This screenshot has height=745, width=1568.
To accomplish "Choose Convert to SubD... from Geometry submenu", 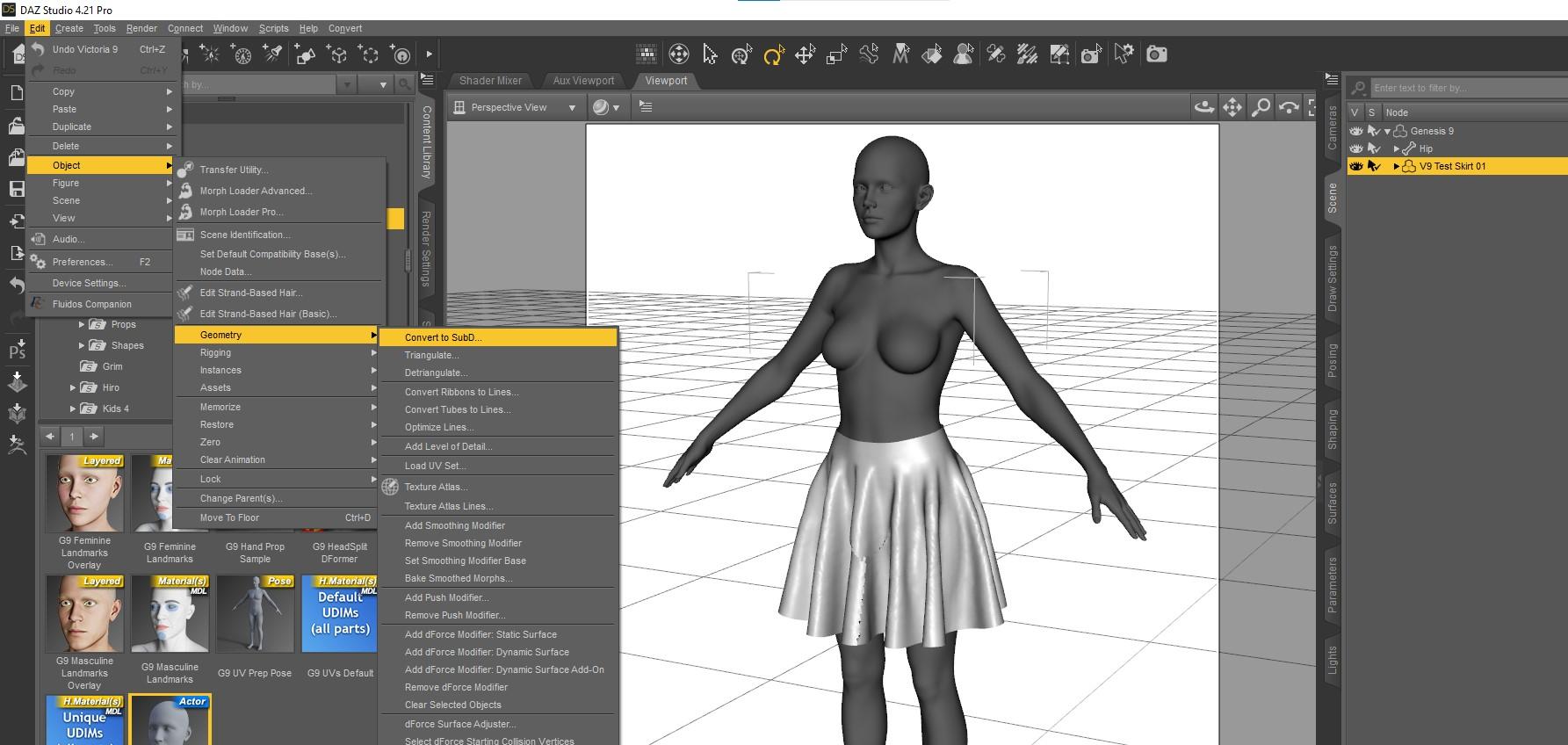I will click(443, 337).
